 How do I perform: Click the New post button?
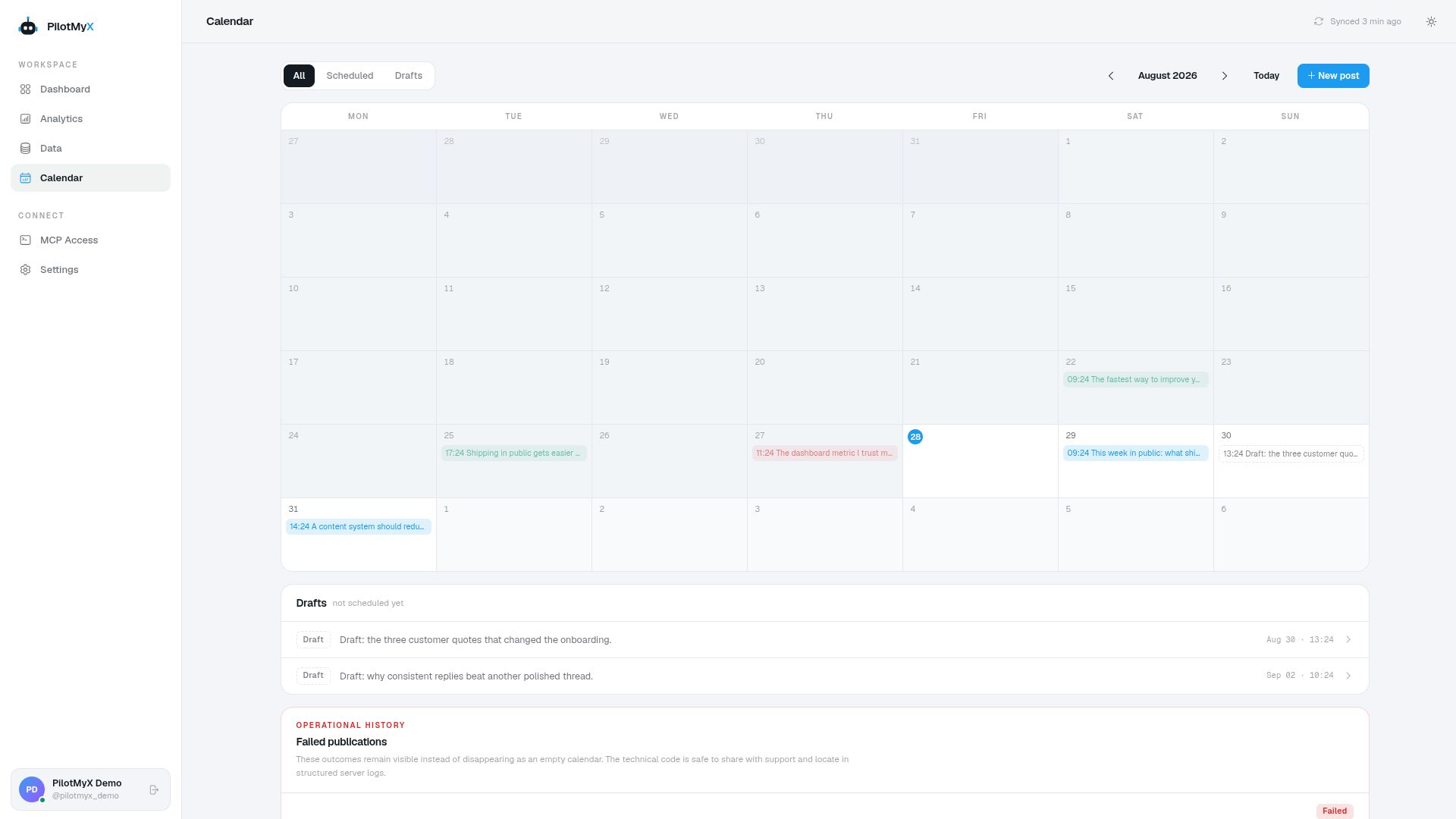point(1333,76)
